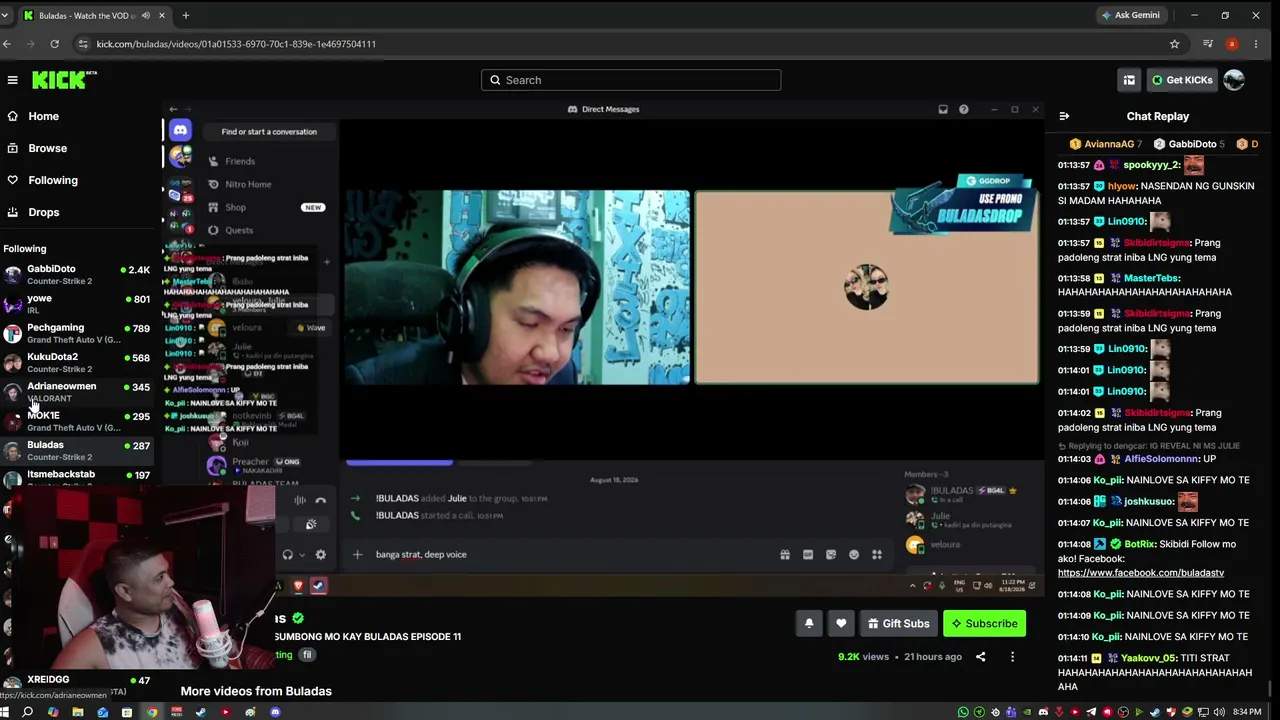Click username Yaakovv_05 in chat
The height and width of the screenshot is (720, 1280).
[1149, 658]
